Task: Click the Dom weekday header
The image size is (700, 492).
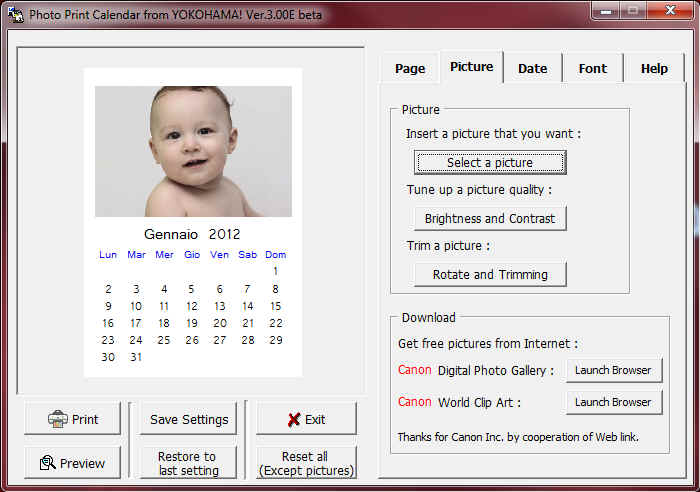Action: click(x=275, y=254)
